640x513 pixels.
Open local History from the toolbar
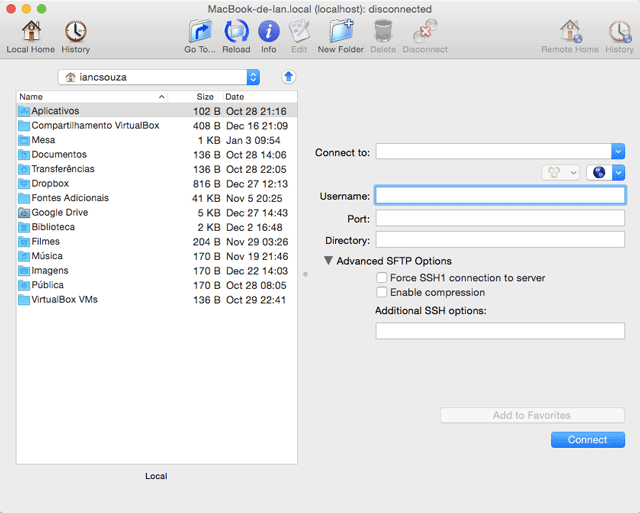(75, 33)
